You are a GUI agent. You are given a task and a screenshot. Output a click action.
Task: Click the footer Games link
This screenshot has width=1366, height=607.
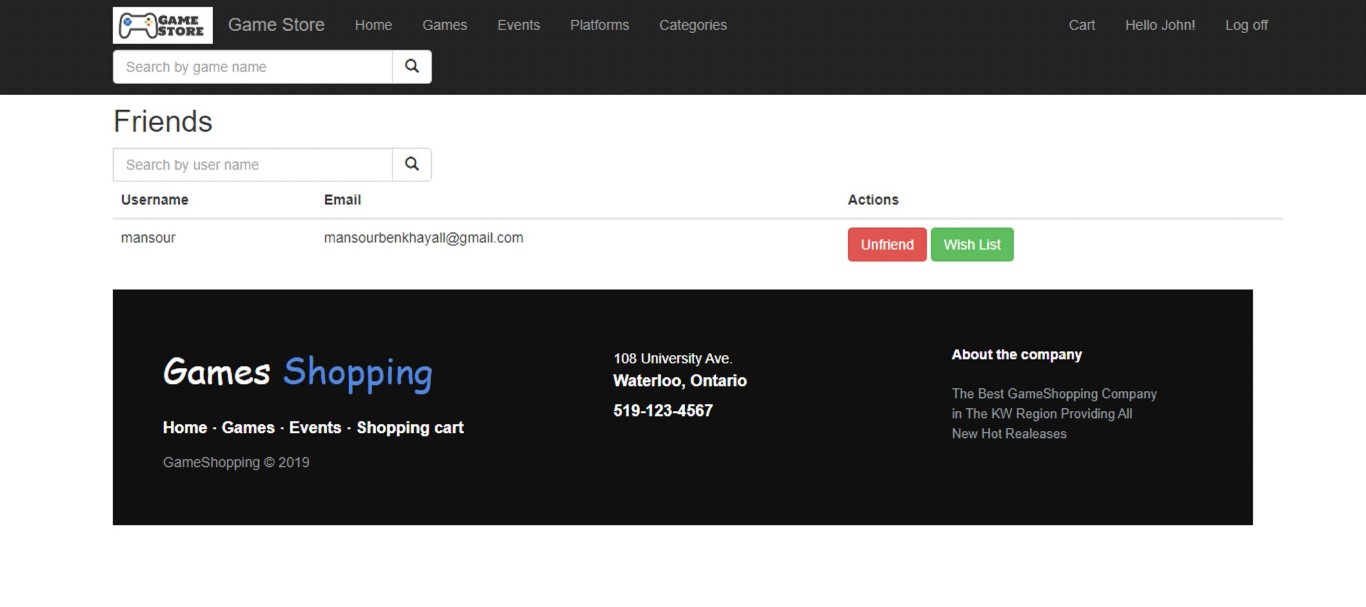click(248, 428)
